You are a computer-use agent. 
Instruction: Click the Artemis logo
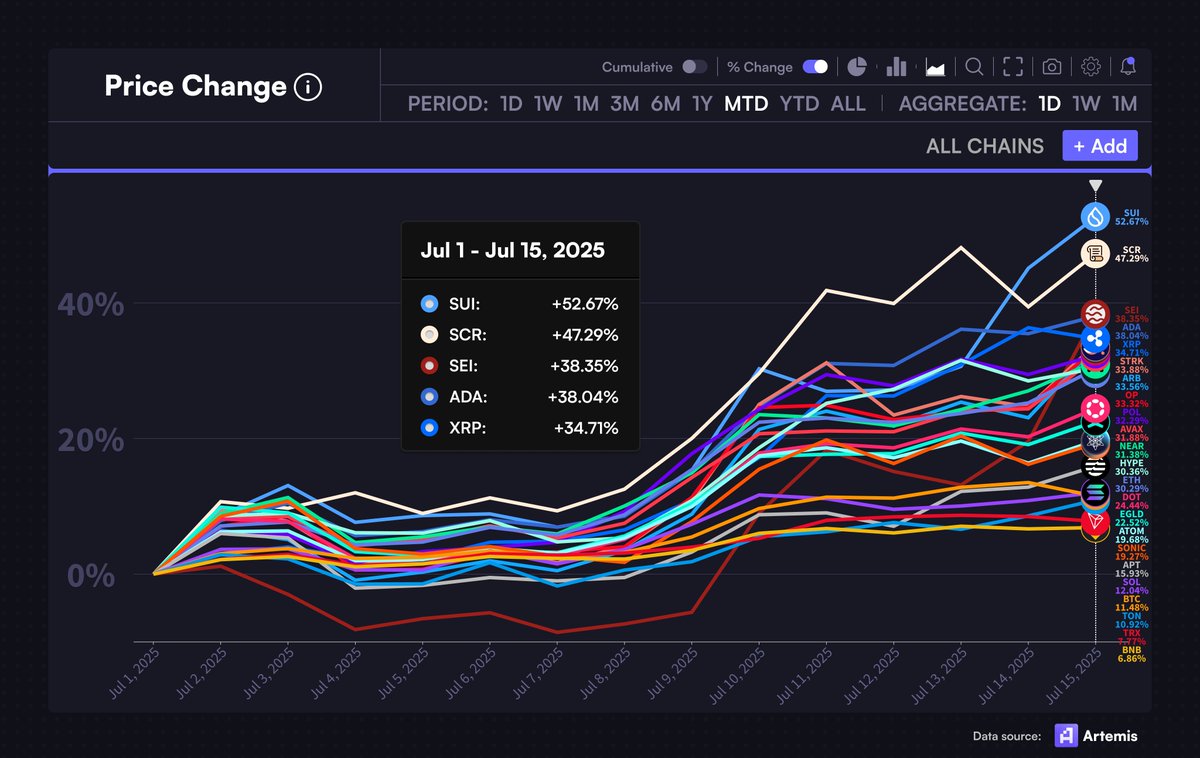pos(1096,735)
